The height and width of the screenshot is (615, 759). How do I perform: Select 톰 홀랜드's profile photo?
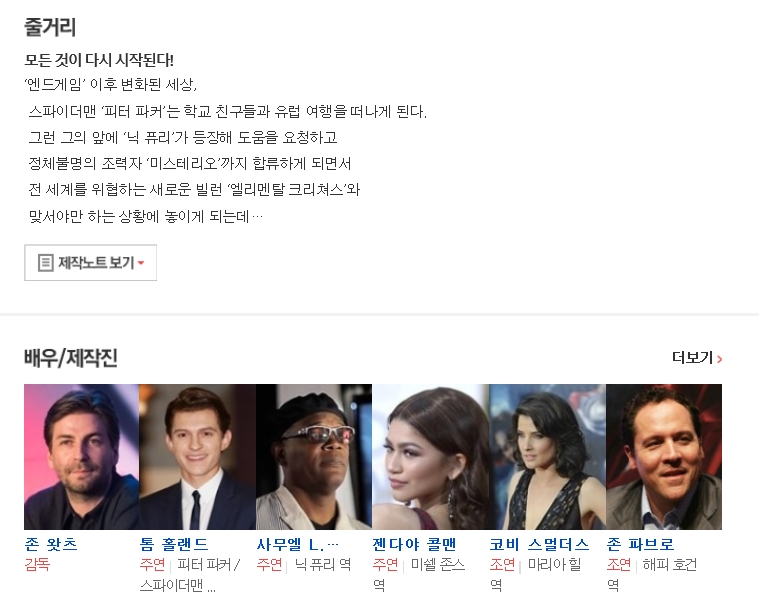pyautogui.click(x=197, y=457)
